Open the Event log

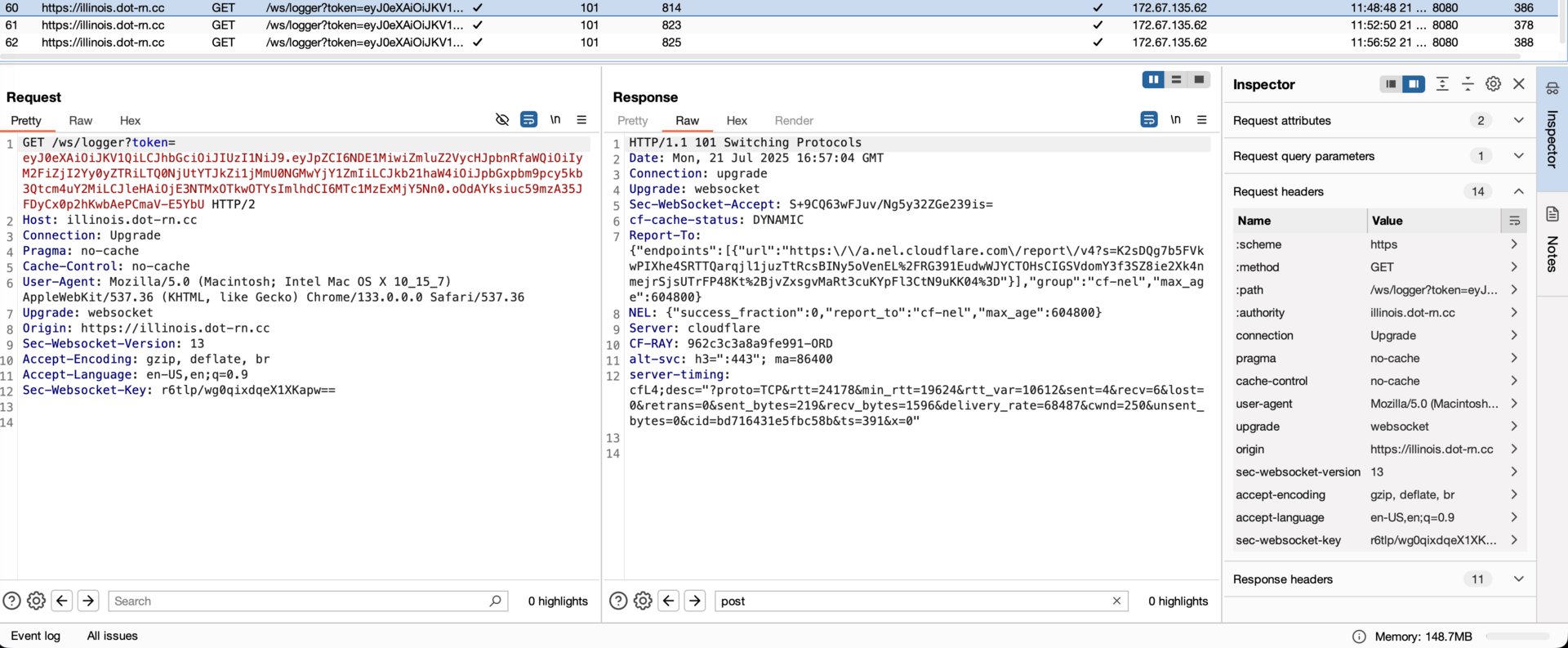point(35,636)
